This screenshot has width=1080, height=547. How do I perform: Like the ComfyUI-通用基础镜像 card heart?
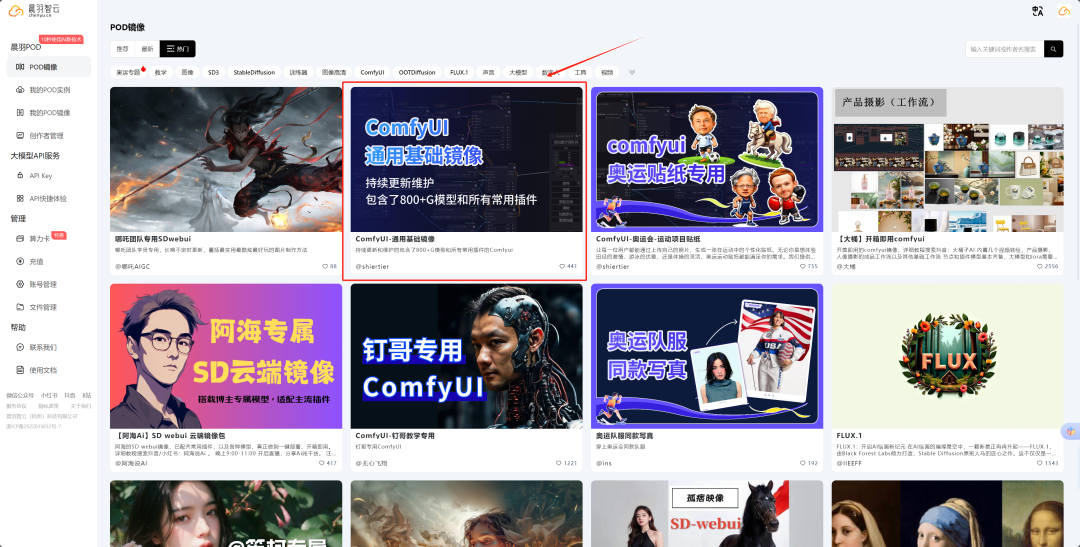[562, 266]
